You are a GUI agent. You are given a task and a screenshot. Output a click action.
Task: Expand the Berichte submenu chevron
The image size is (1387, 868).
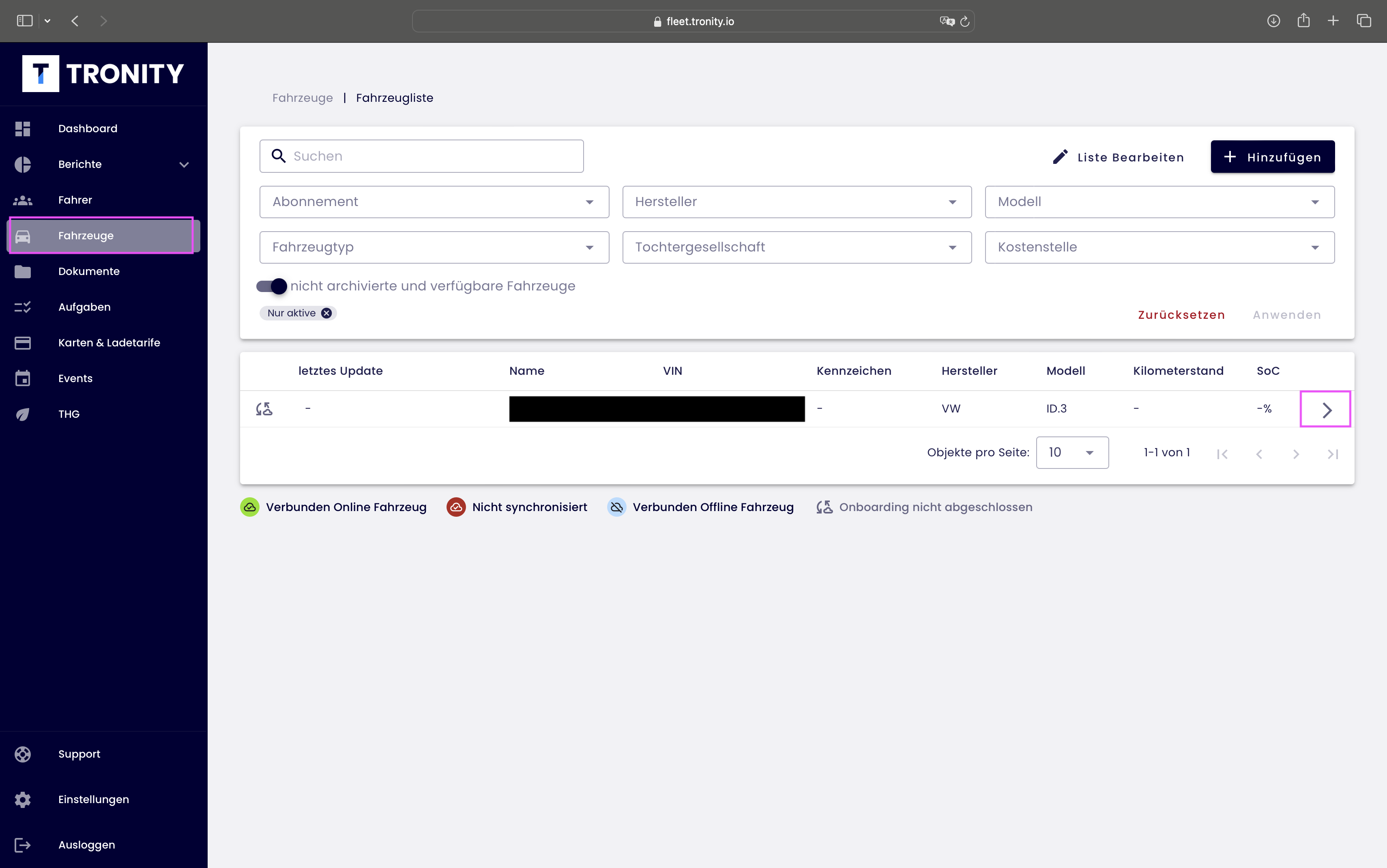click(184, 165)
